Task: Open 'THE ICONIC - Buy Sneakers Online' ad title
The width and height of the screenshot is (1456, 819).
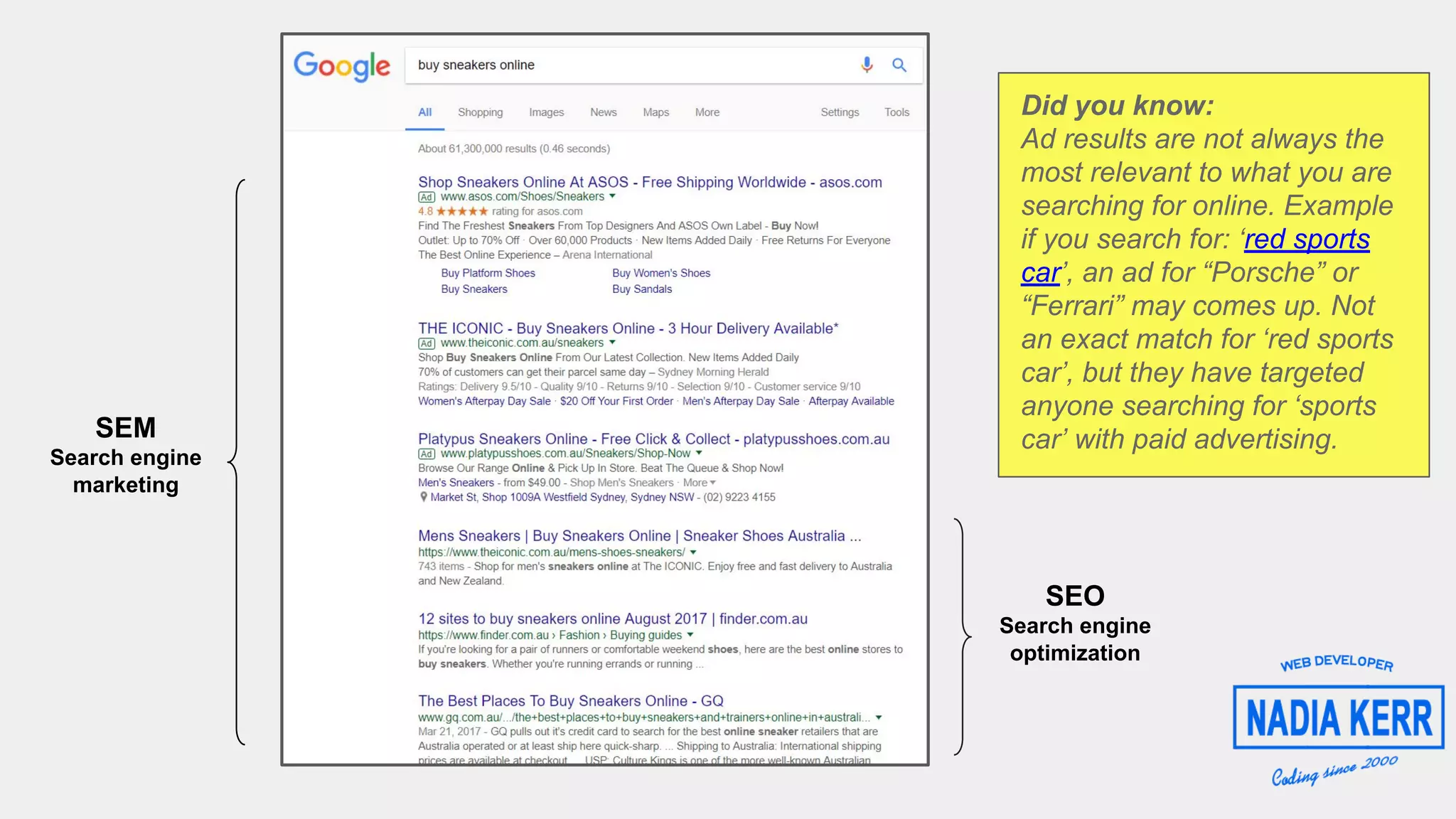Action: (x=628, y=328)
